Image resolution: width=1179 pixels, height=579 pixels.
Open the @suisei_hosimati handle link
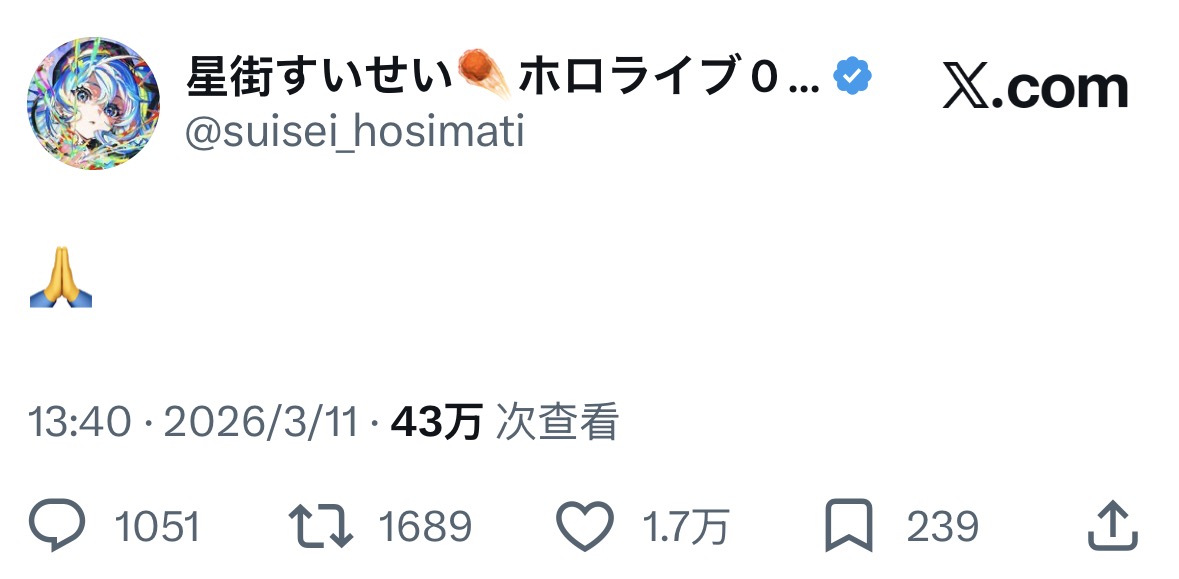(355, 133)
